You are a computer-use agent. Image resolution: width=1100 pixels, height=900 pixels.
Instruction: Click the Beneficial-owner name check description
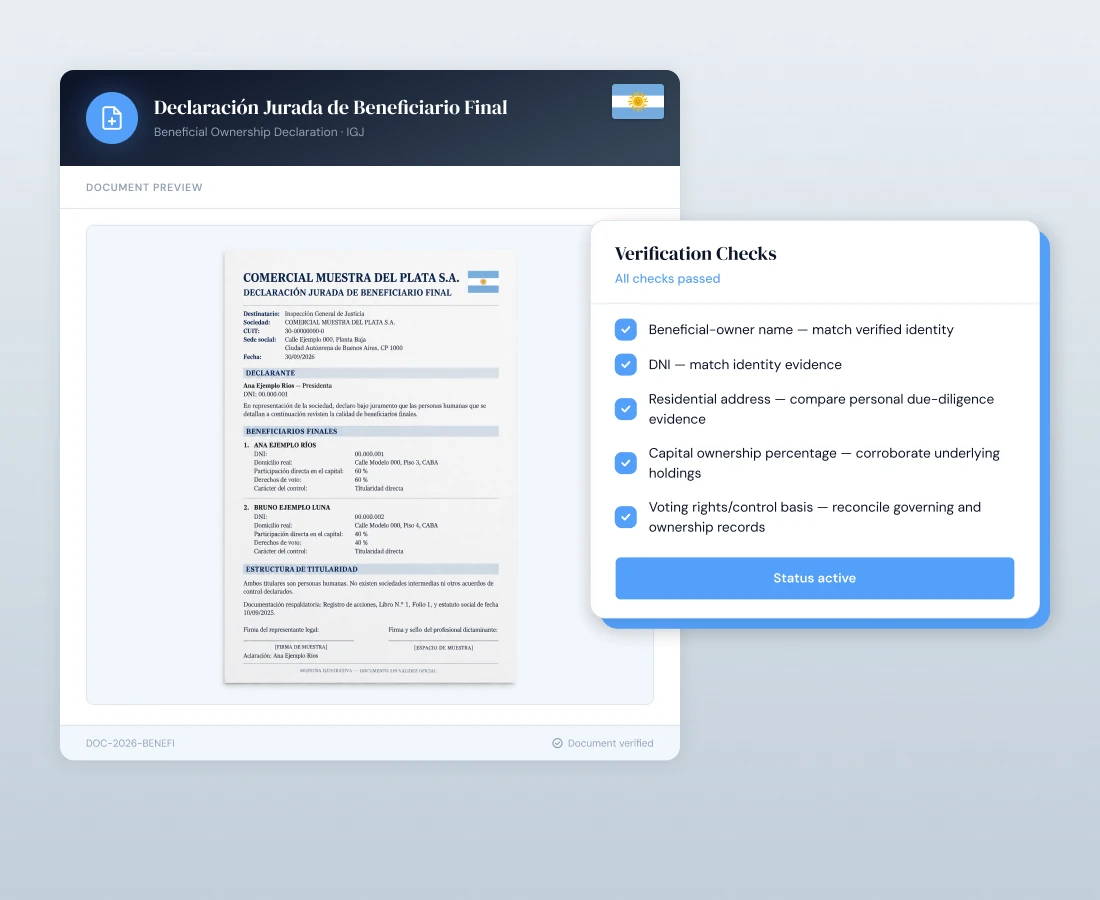tap(801, 330)
